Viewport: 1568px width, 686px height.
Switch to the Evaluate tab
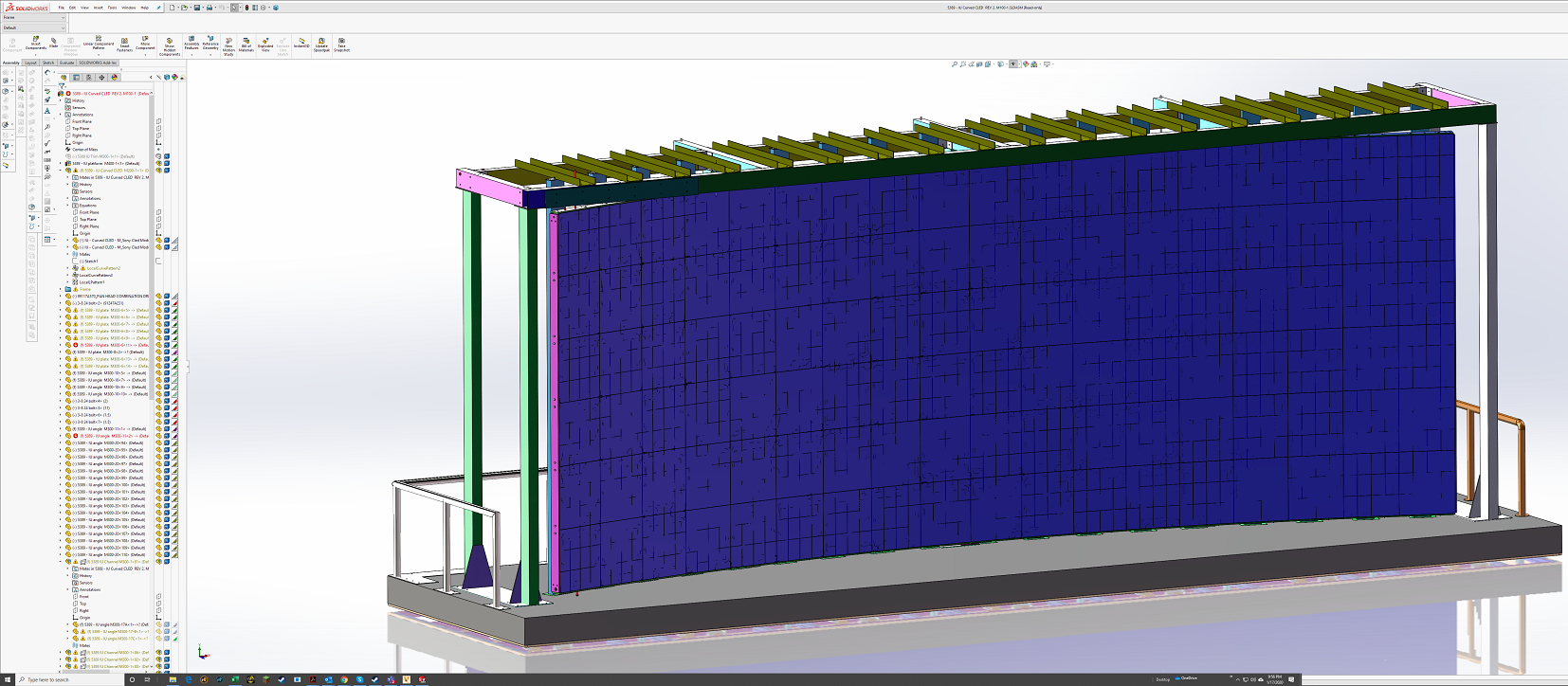tap(66, 63)
